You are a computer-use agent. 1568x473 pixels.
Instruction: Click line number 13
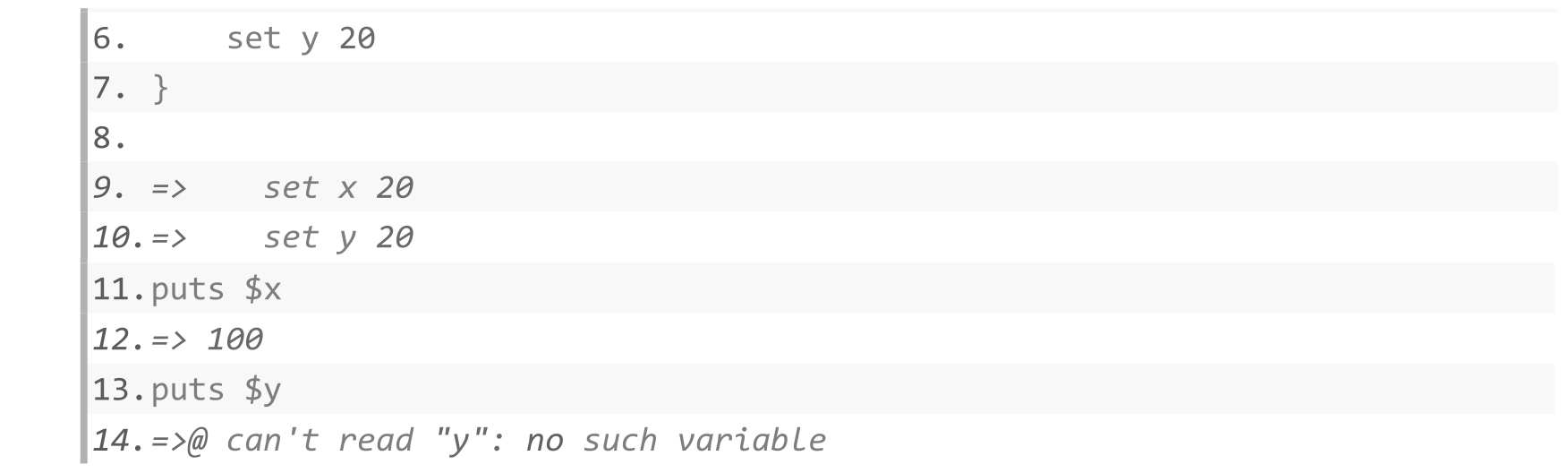click(x=120, y=389)
